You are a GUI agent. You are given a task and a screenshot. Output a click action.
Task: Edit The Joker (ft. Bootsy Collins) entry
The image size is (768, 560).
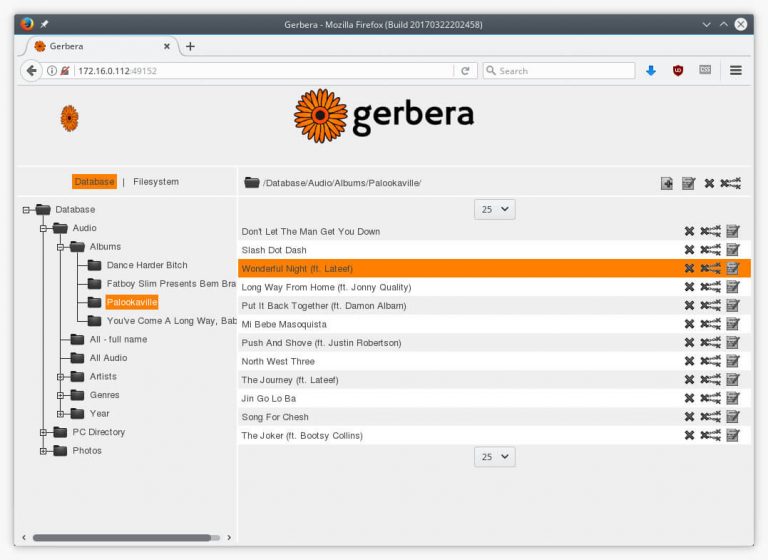click(x=733, y=435)
